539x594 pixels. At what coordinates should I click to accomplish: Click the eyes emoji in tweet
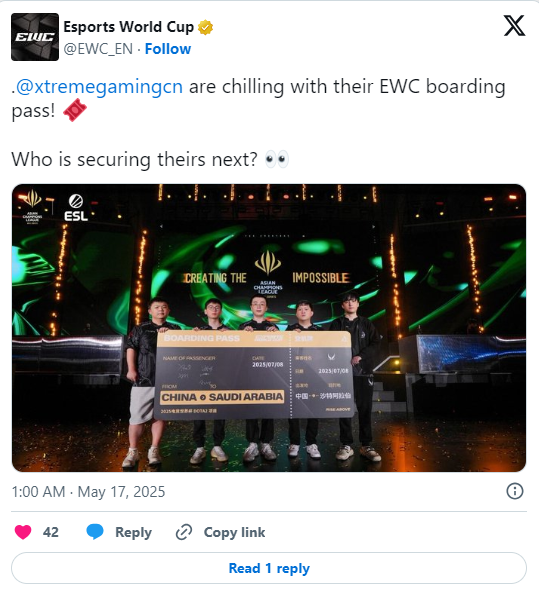pyautogui.click(x=277, y=159)
